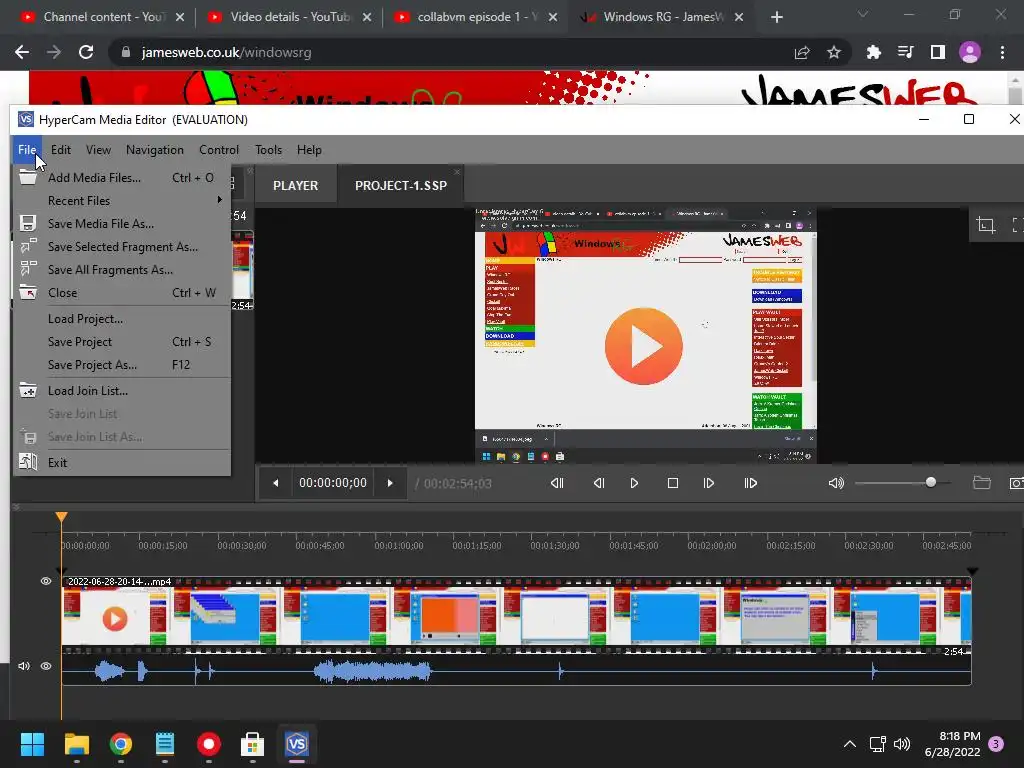Mute audio with player speaker icon

tap(836, 483)
